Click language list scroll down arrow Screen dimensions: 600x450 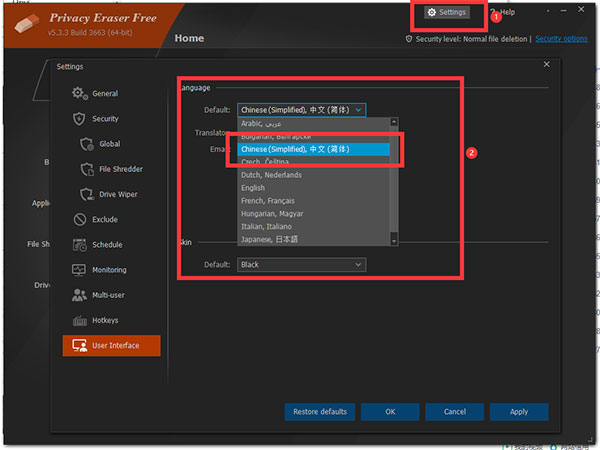[x=394, y=241]
